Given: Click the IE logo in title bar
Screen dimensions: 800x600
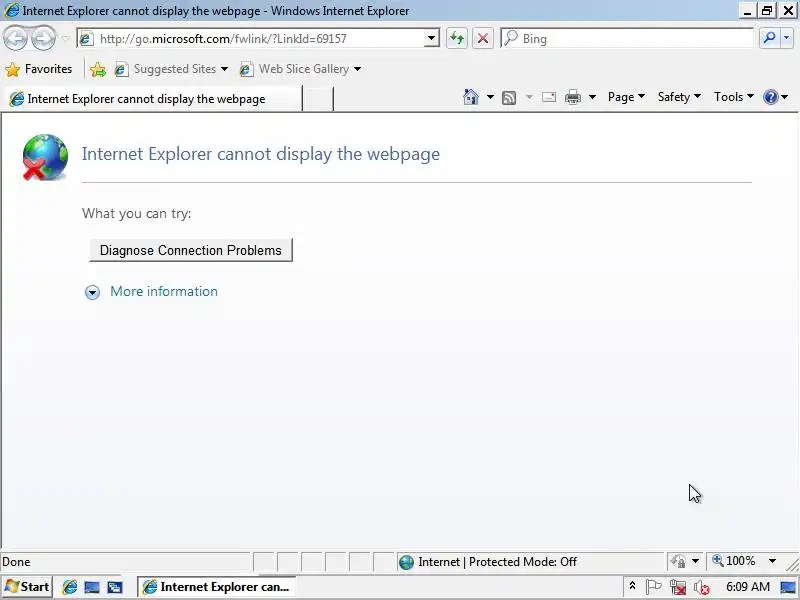Looking at the screenshot, I should coord(11,11).
